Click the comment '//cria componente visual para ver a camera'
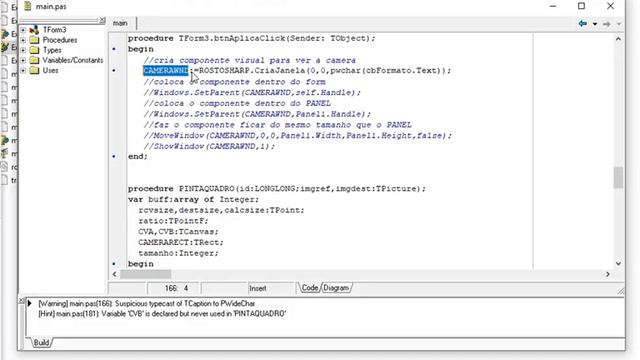This screenshot has width=640, height=360. tap(249, 60)
